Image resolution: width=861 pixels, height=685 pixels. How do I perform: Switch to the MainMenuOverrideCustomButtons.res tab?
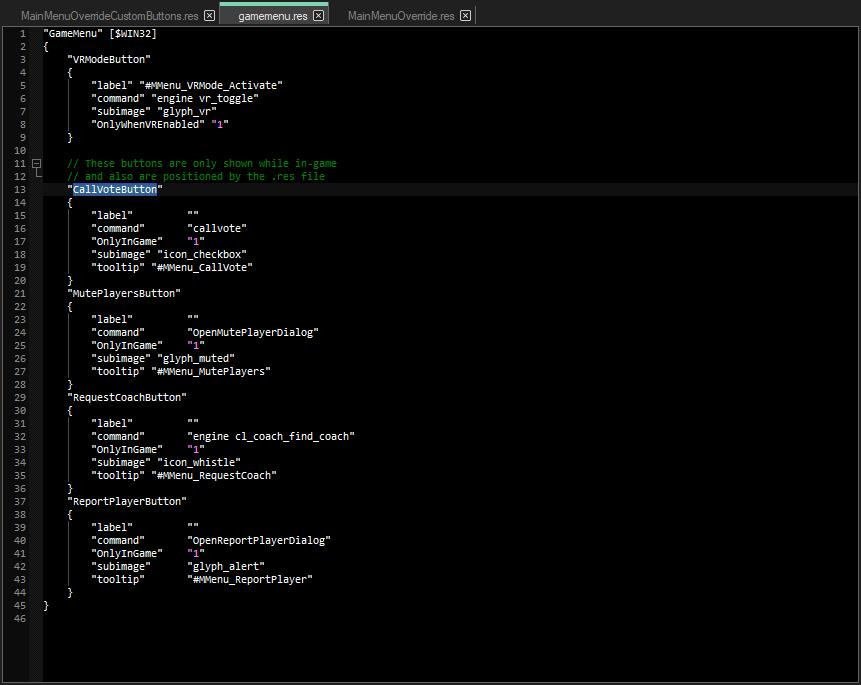(x=109, y=16)
